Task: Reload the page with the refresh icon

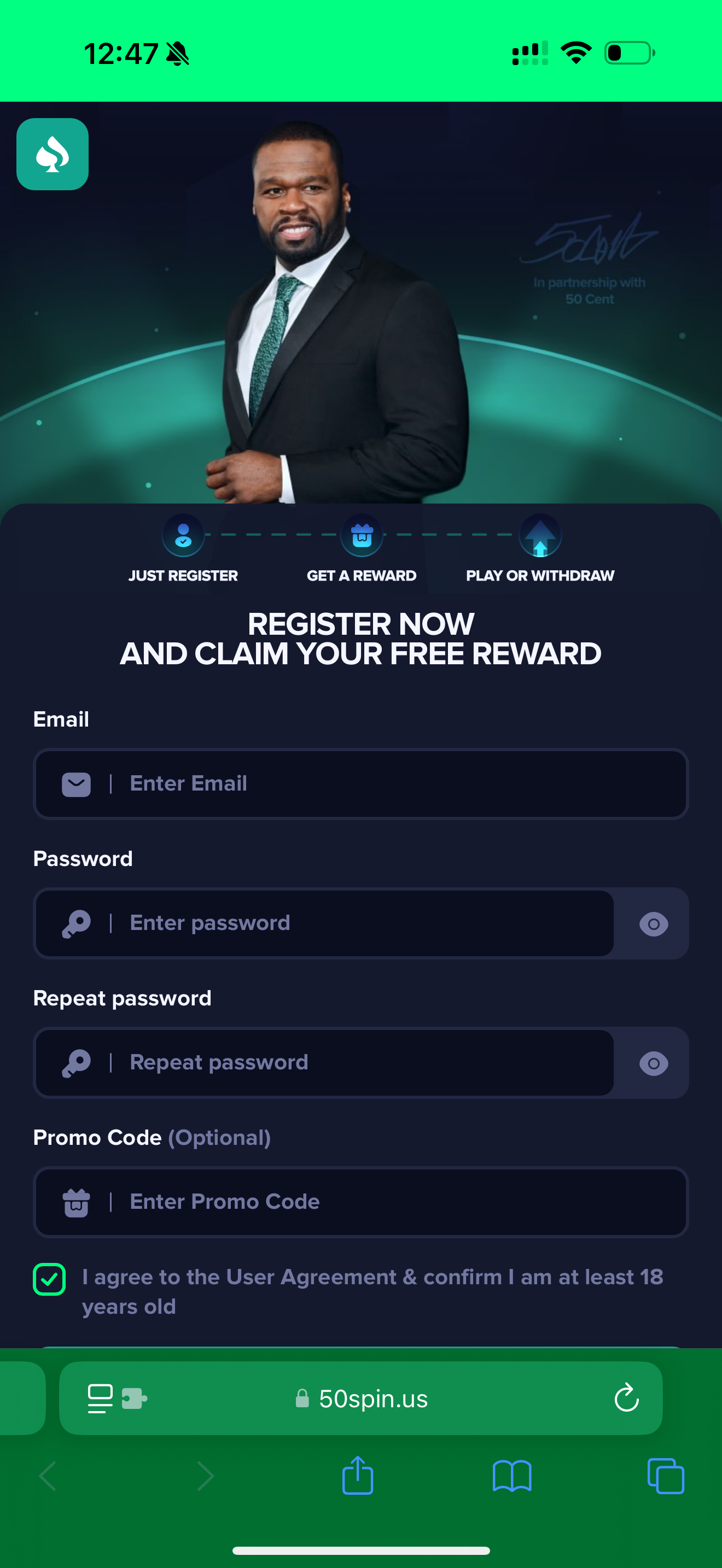Action: [x=626, y=1398]
